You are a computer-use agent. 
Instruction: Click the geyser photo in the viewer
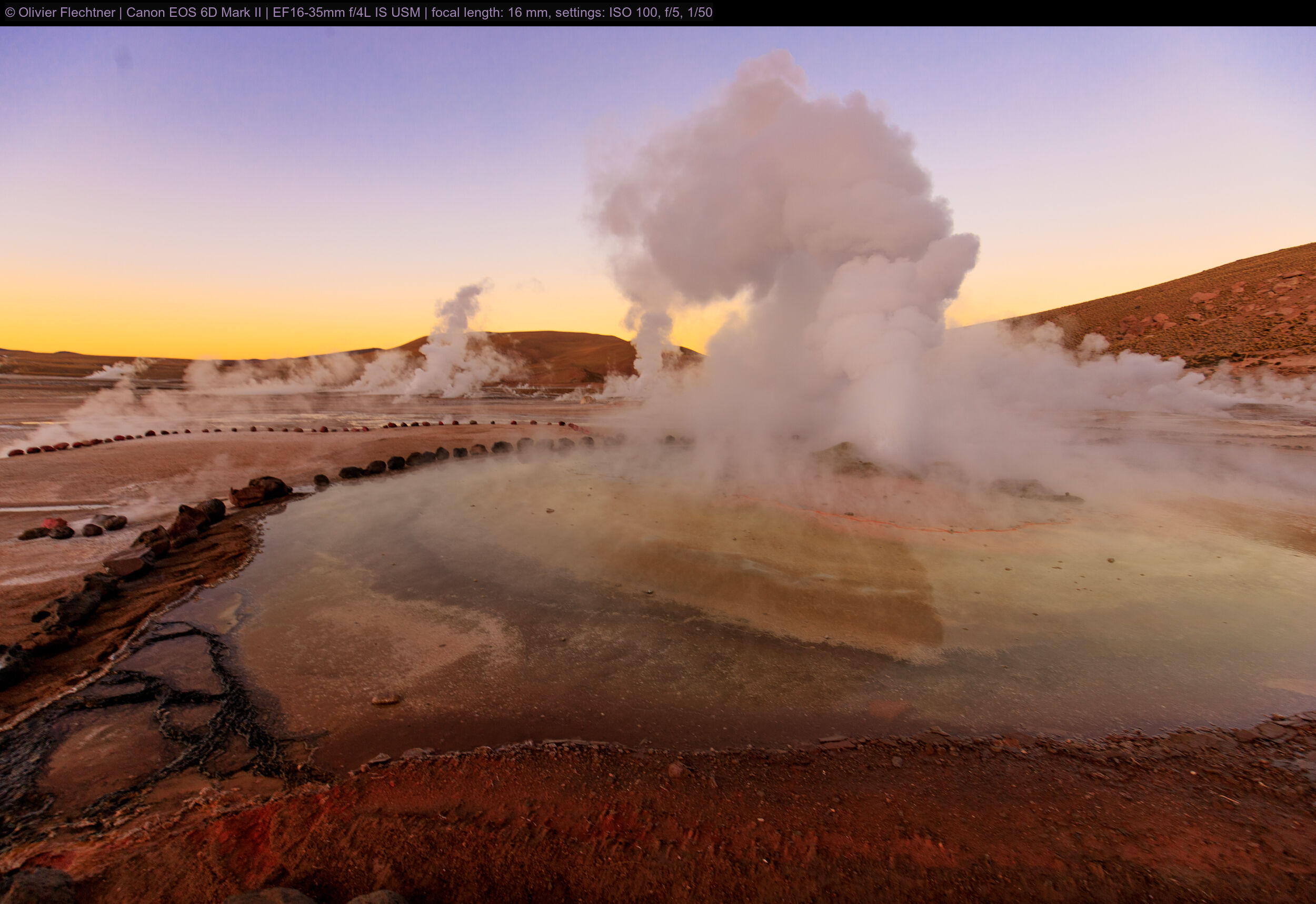tap(658, 465)
